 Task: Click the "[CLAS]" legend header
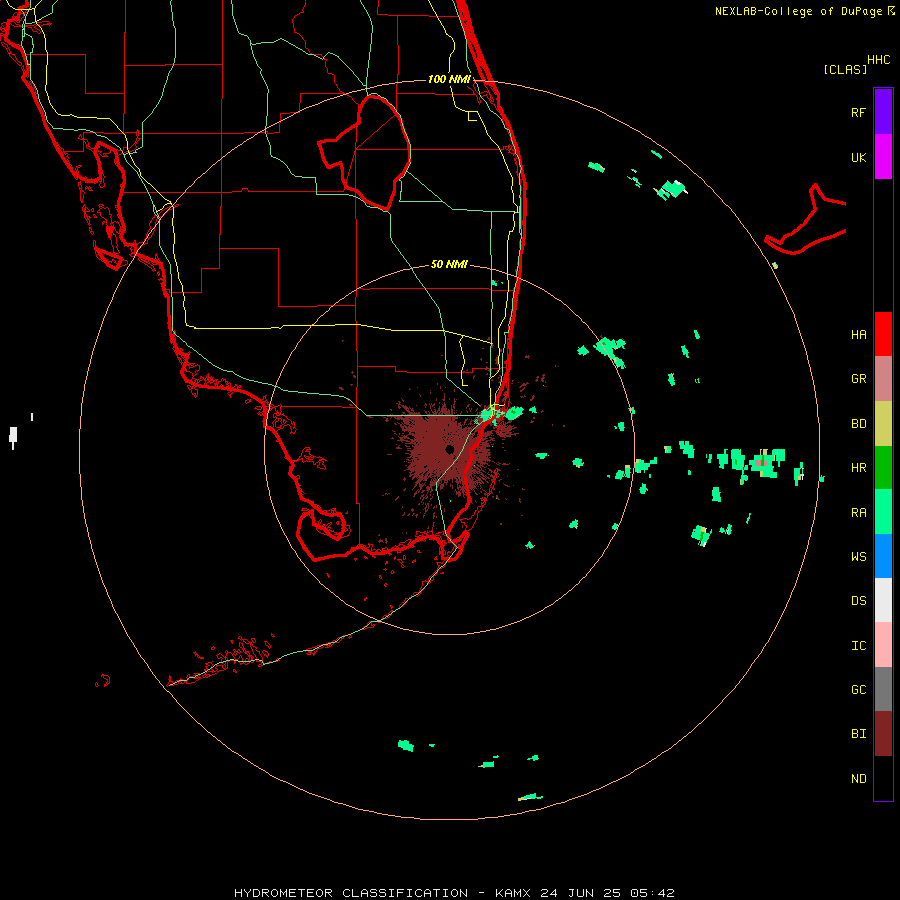[845, 69]
